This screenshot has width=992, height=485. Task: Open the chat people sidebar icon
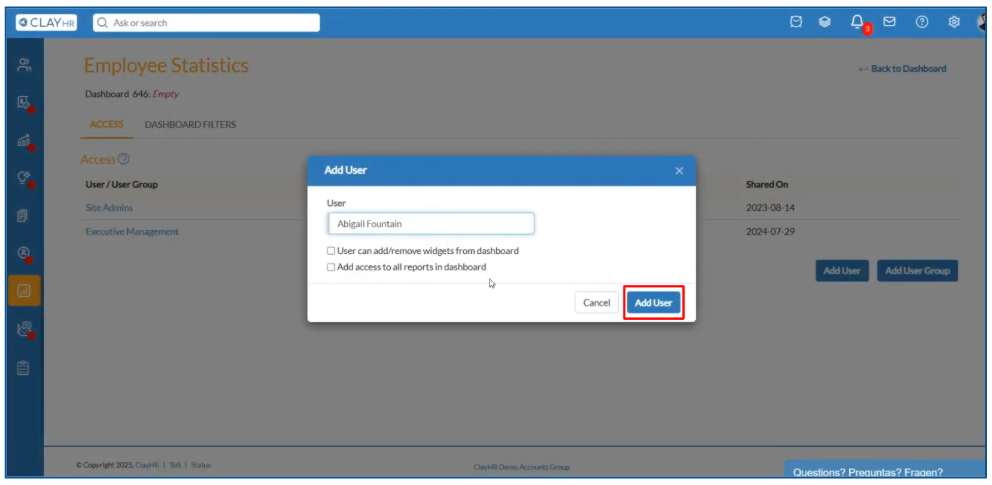(x=24, y=329)
